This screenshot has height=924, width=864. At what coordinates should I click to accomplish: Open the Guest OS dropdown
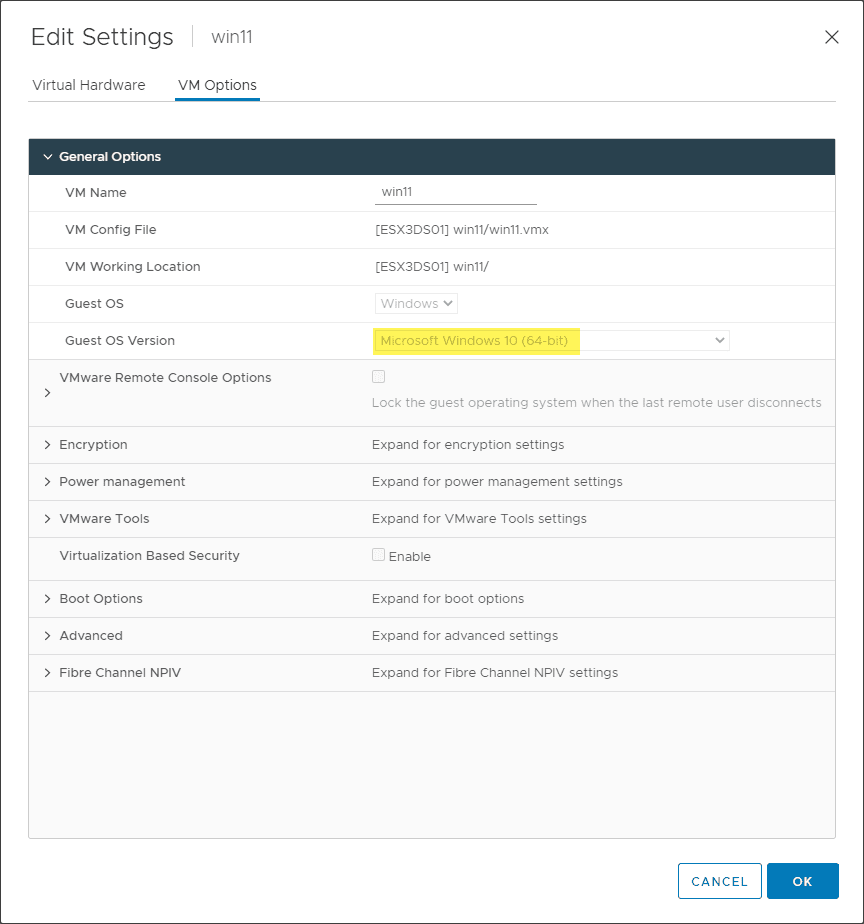(x=416, y=303)
